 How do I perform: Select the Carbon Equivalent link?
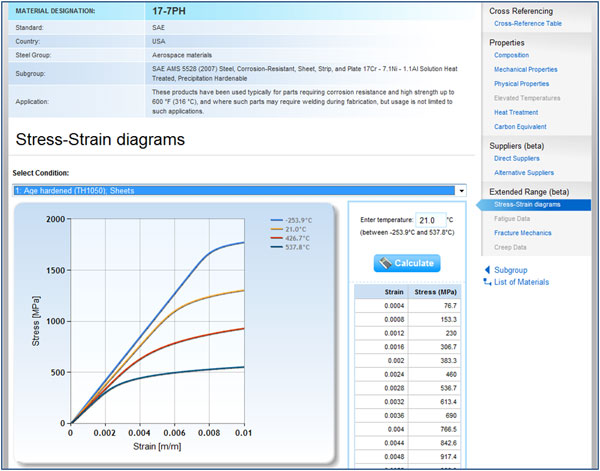coord(521,127)
